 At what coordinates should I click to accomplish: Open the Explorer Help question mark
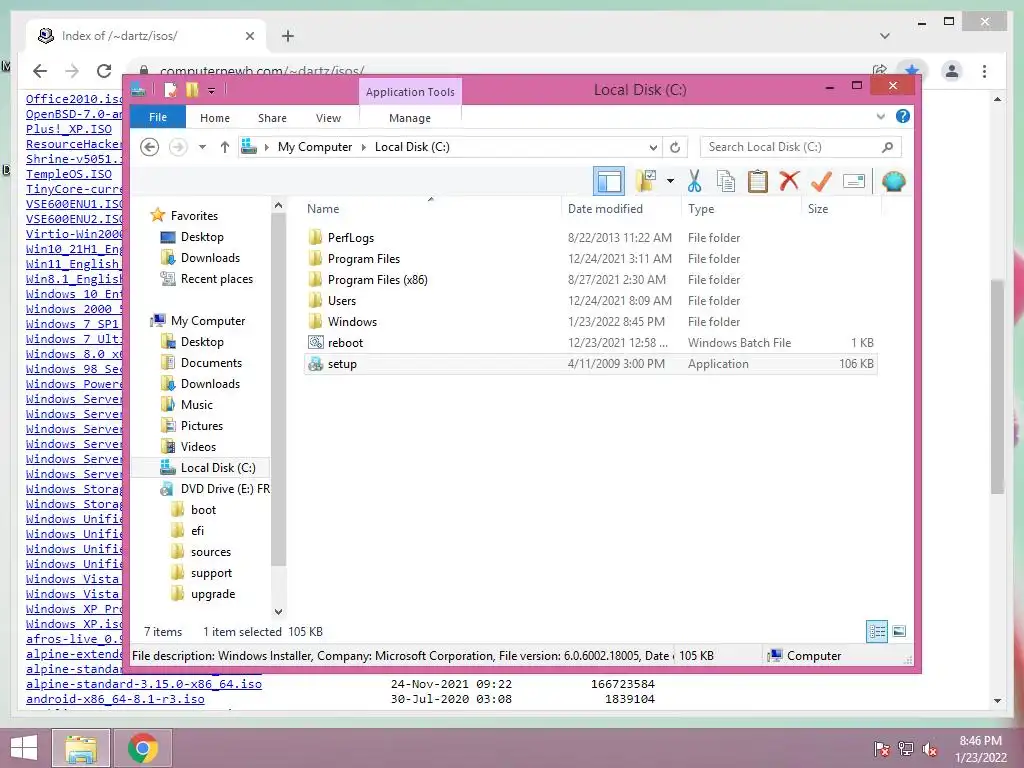[x=903, y=116]
